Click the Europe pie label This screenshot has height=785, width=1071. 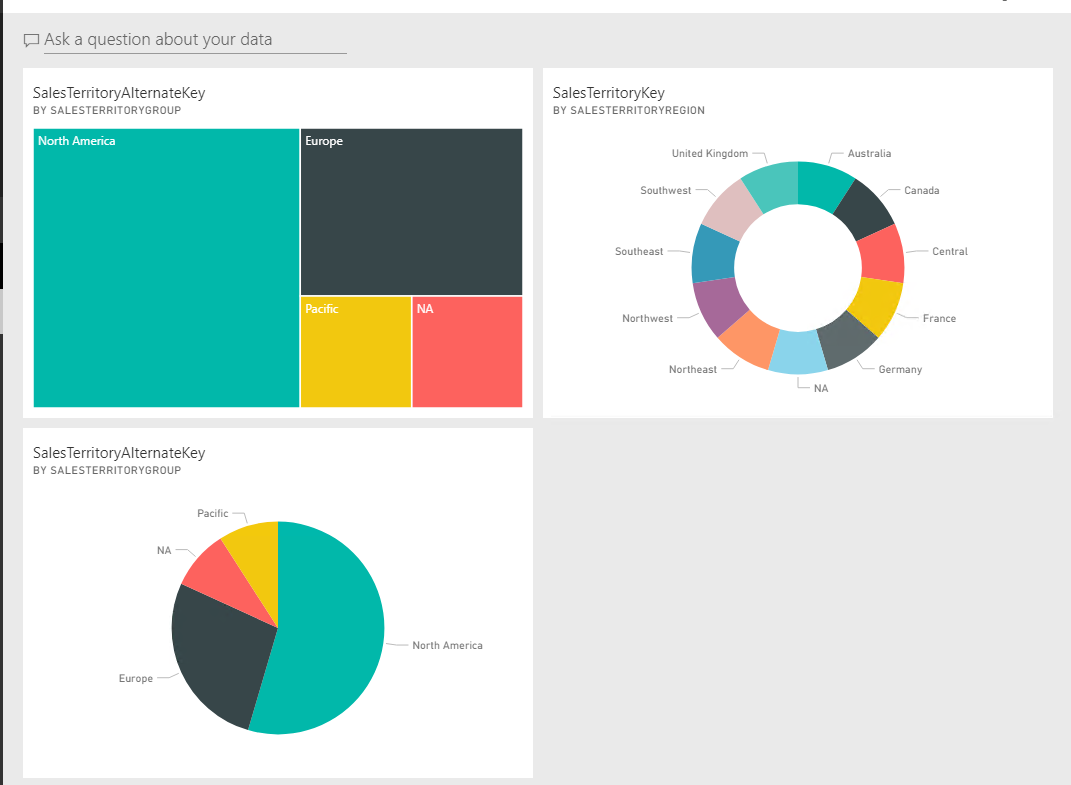[x=136, y=678]
